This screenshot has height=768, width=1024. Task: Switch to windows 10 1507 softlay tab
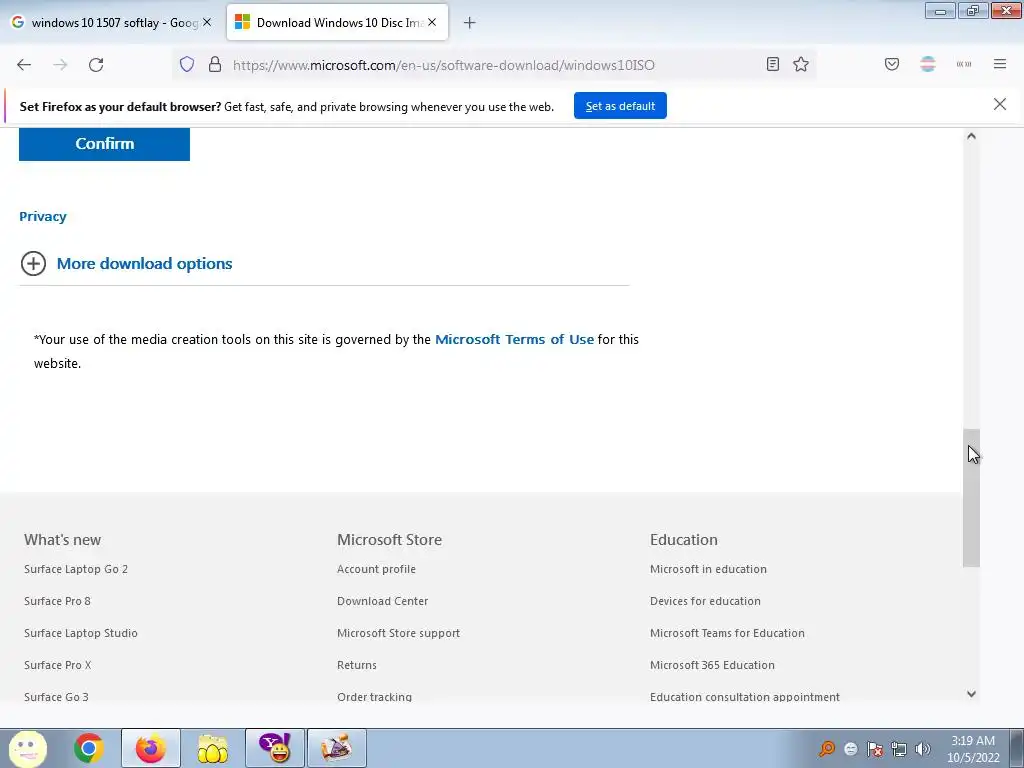tap(112, 22)
